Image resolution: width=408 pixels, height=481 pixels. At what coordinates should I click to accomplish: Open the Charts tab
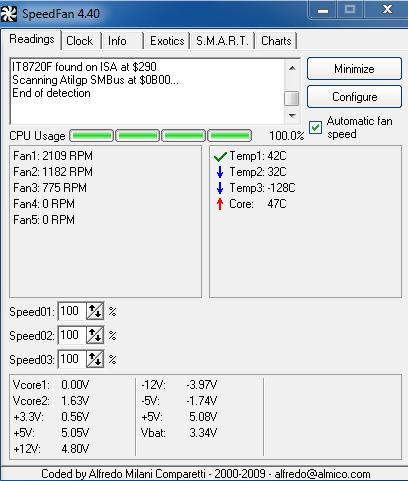276,41
